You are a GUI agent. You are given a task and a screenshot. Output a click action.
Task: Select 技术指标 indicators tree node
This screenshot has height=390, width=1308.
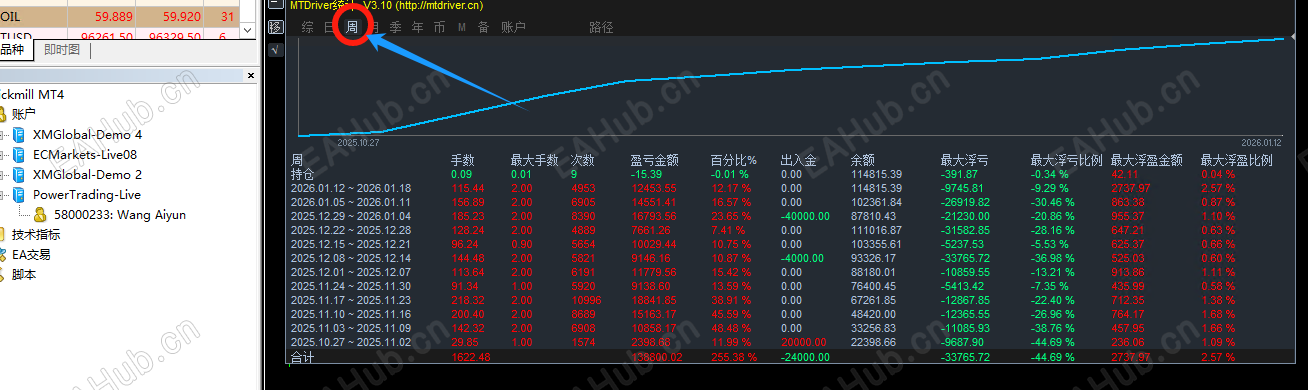point(36,234)
